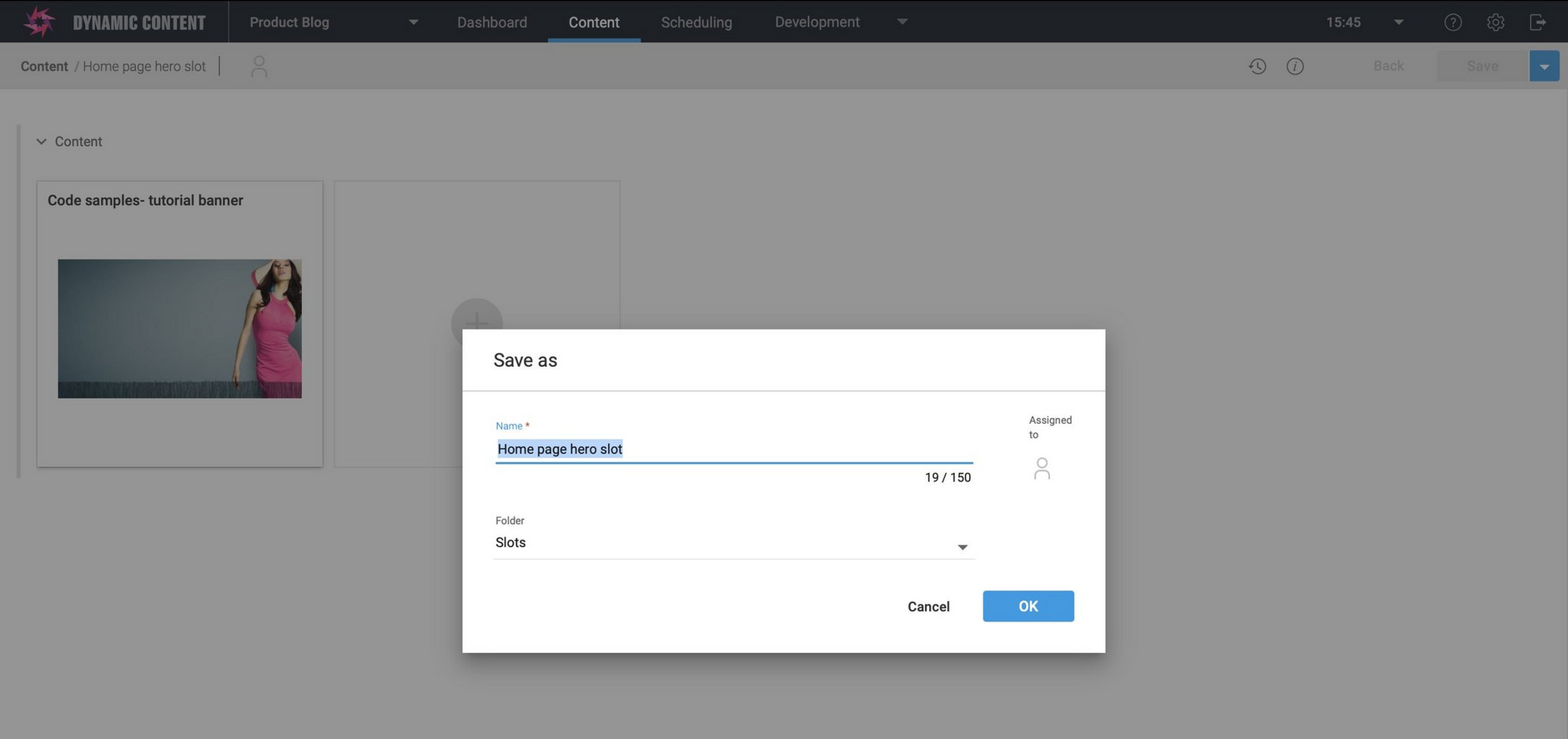Viewport: 1568px width, 739px height.
Task: Click the Dynamic Content logo icon
Action: 38,22
